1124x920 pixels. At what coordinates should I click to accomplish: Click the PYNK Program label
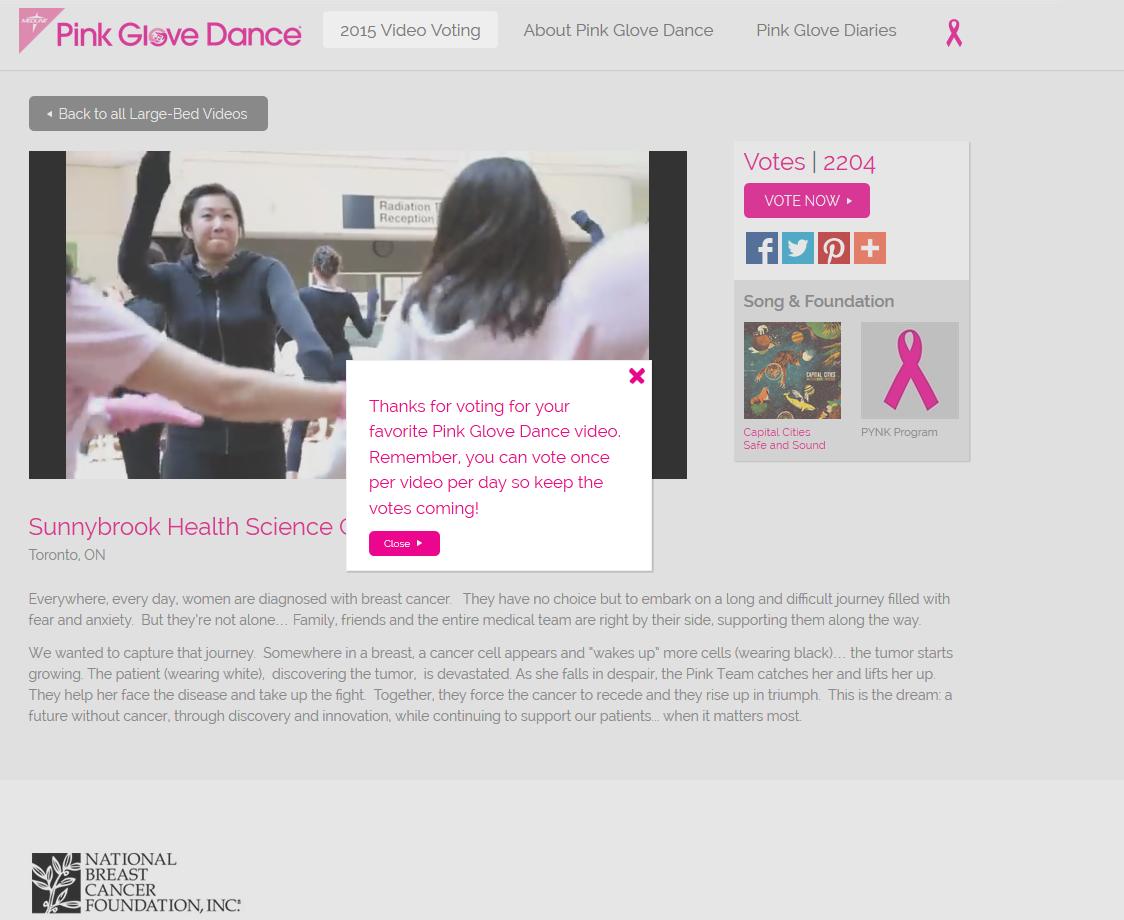click(899, 432)
